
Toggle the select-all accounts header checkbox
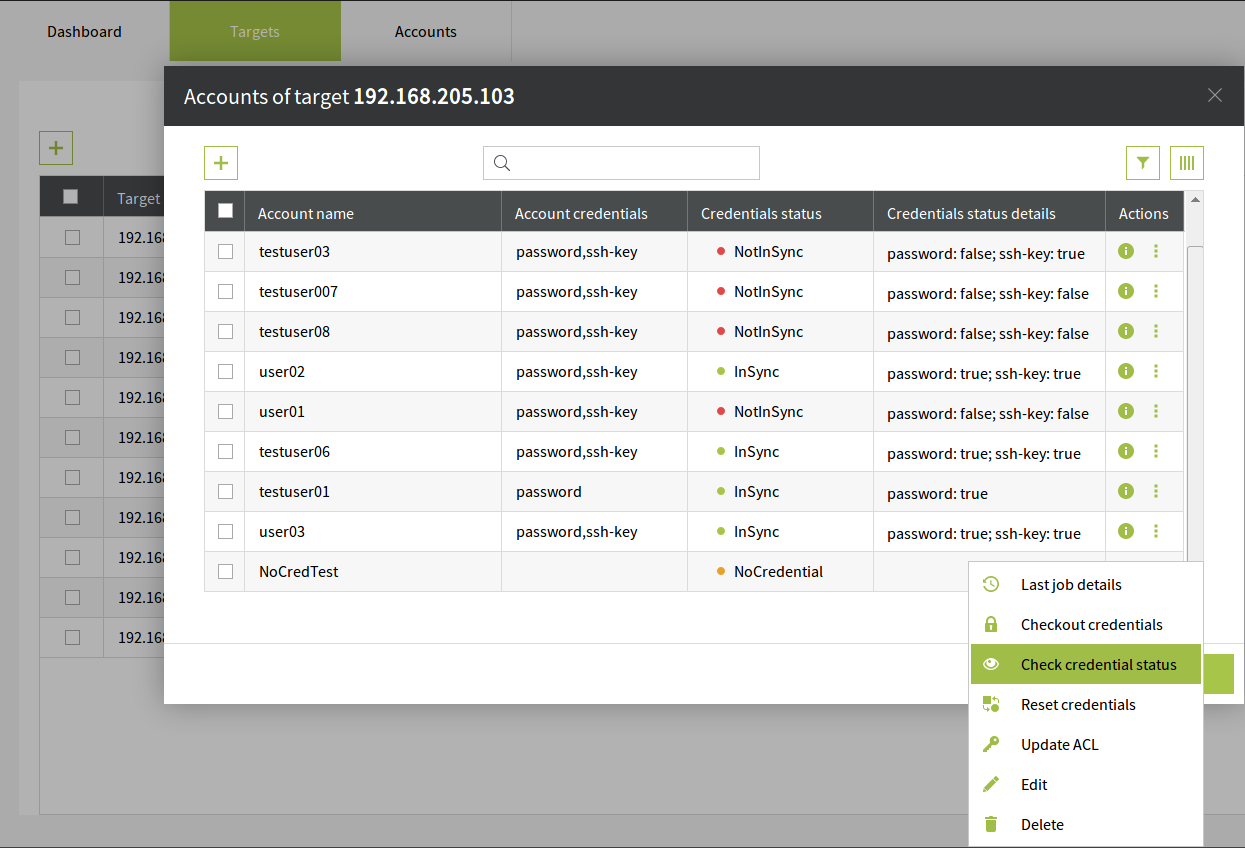click(225, 211)
